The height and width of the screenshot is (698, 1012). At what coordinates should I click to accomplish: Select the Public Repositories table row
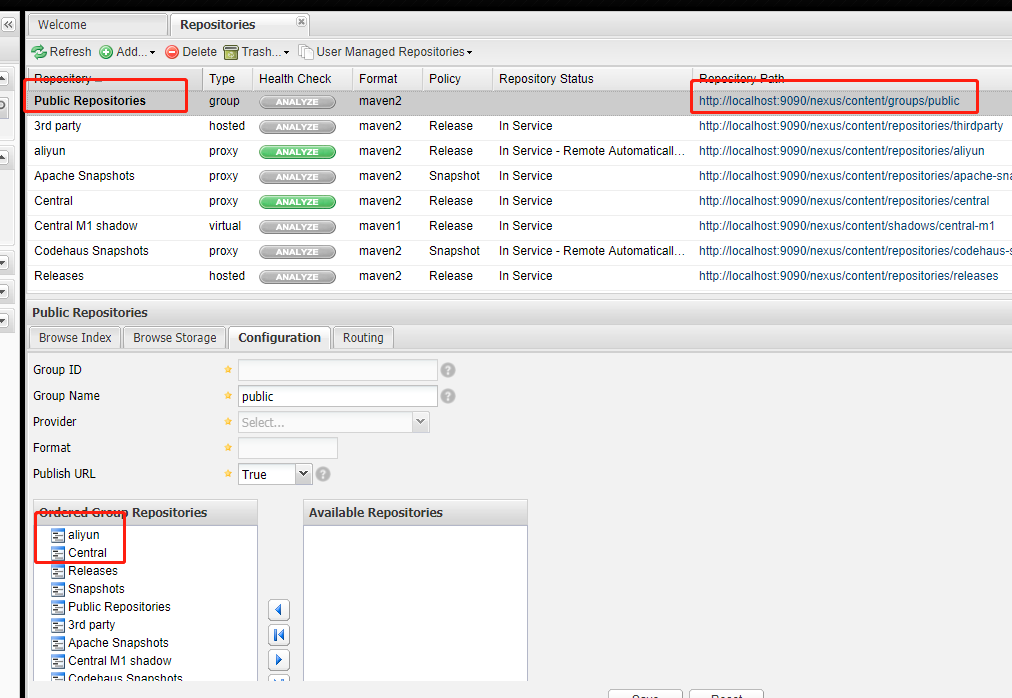point(520,101)
